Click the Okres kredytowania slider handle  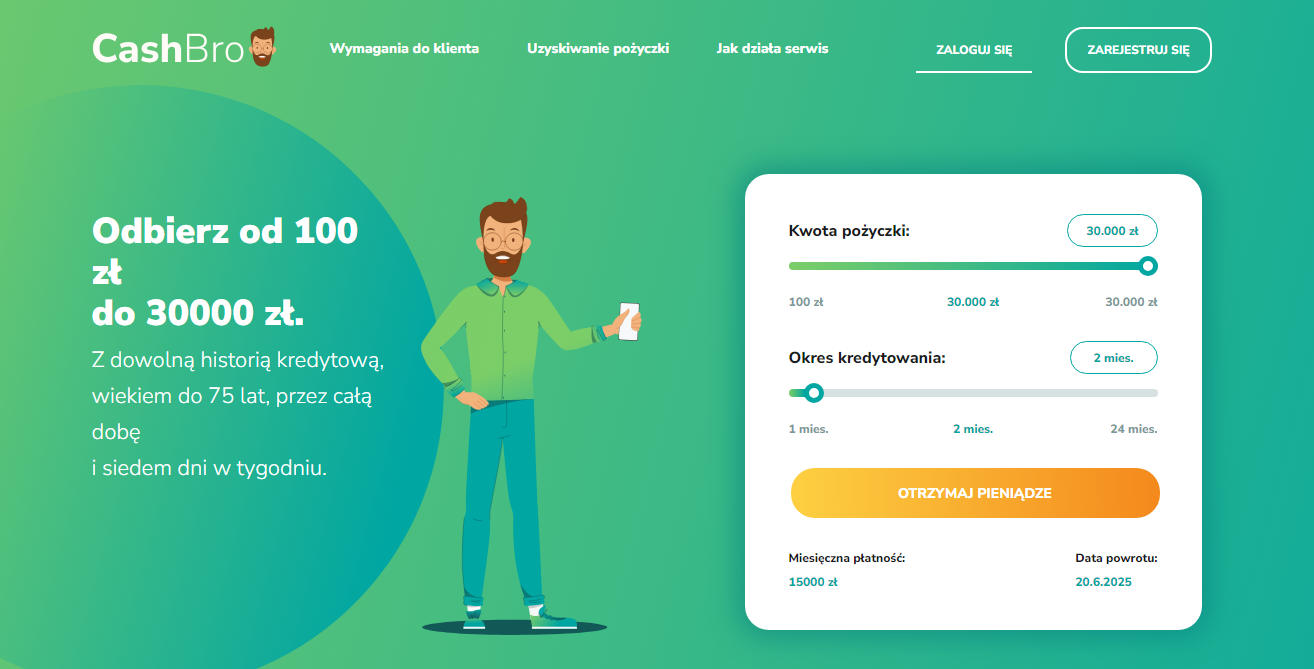(x=814, y=393)
